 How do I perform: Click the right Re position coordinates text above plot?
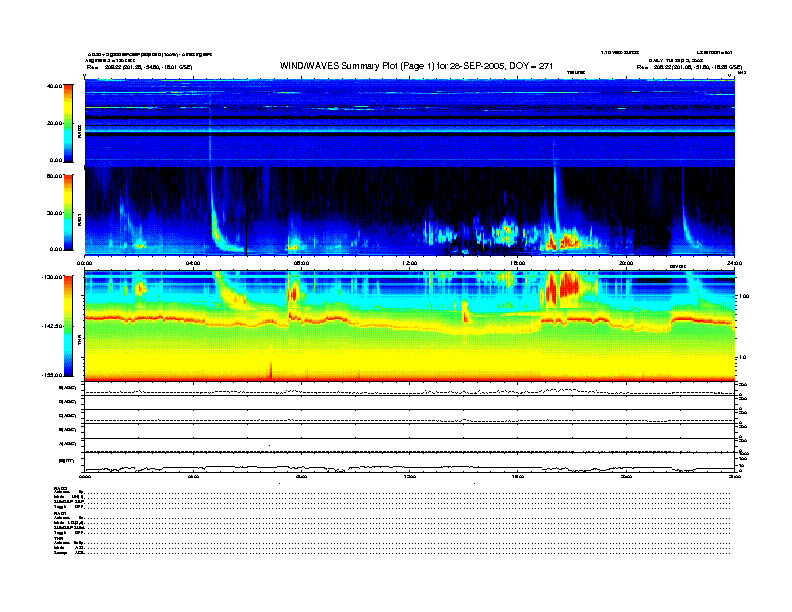(689, 67)
